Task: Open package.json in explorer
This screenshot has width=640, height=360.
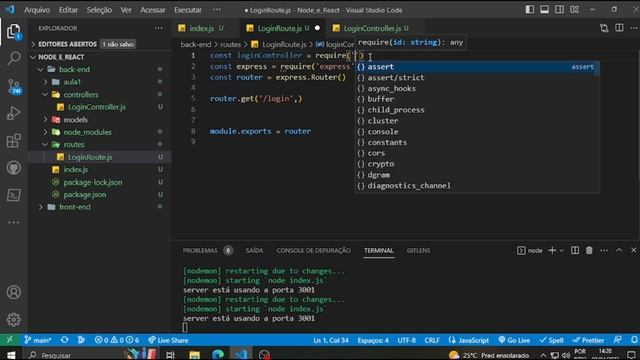Action: pos(84,195)
